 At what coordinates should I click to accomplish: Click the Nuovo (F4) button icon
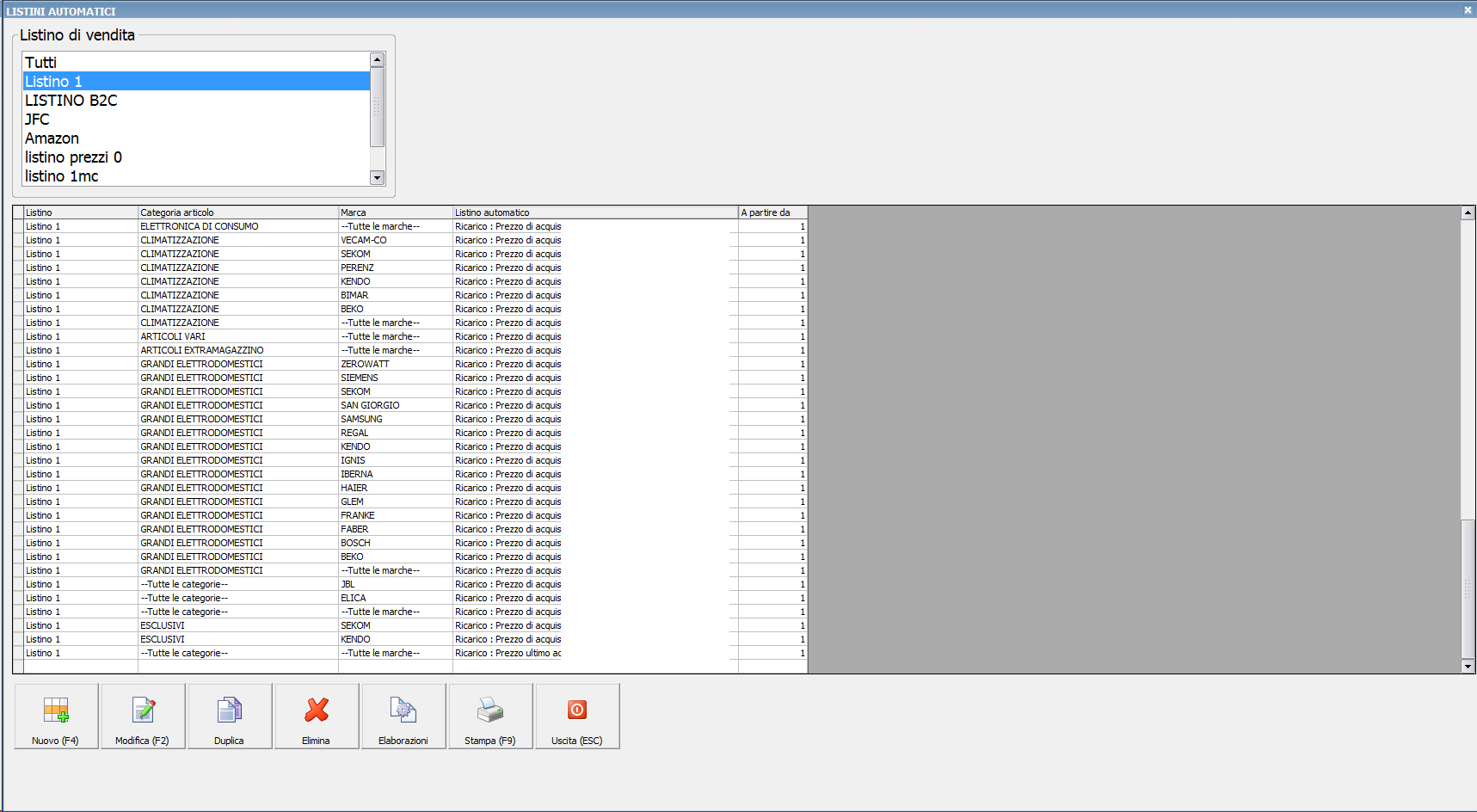(x=56, y=710)
